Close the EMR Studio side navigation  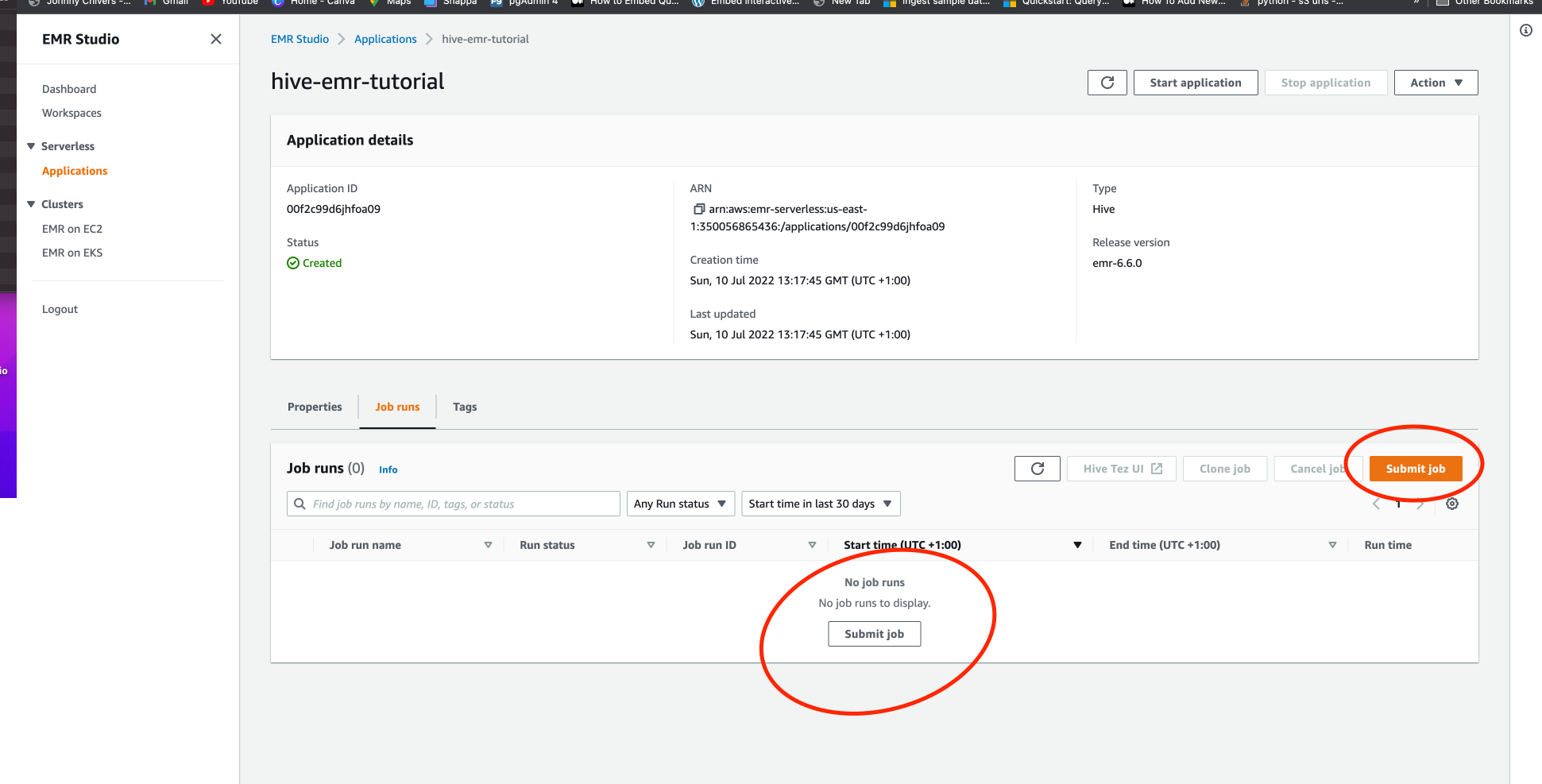tap(215, 39)
